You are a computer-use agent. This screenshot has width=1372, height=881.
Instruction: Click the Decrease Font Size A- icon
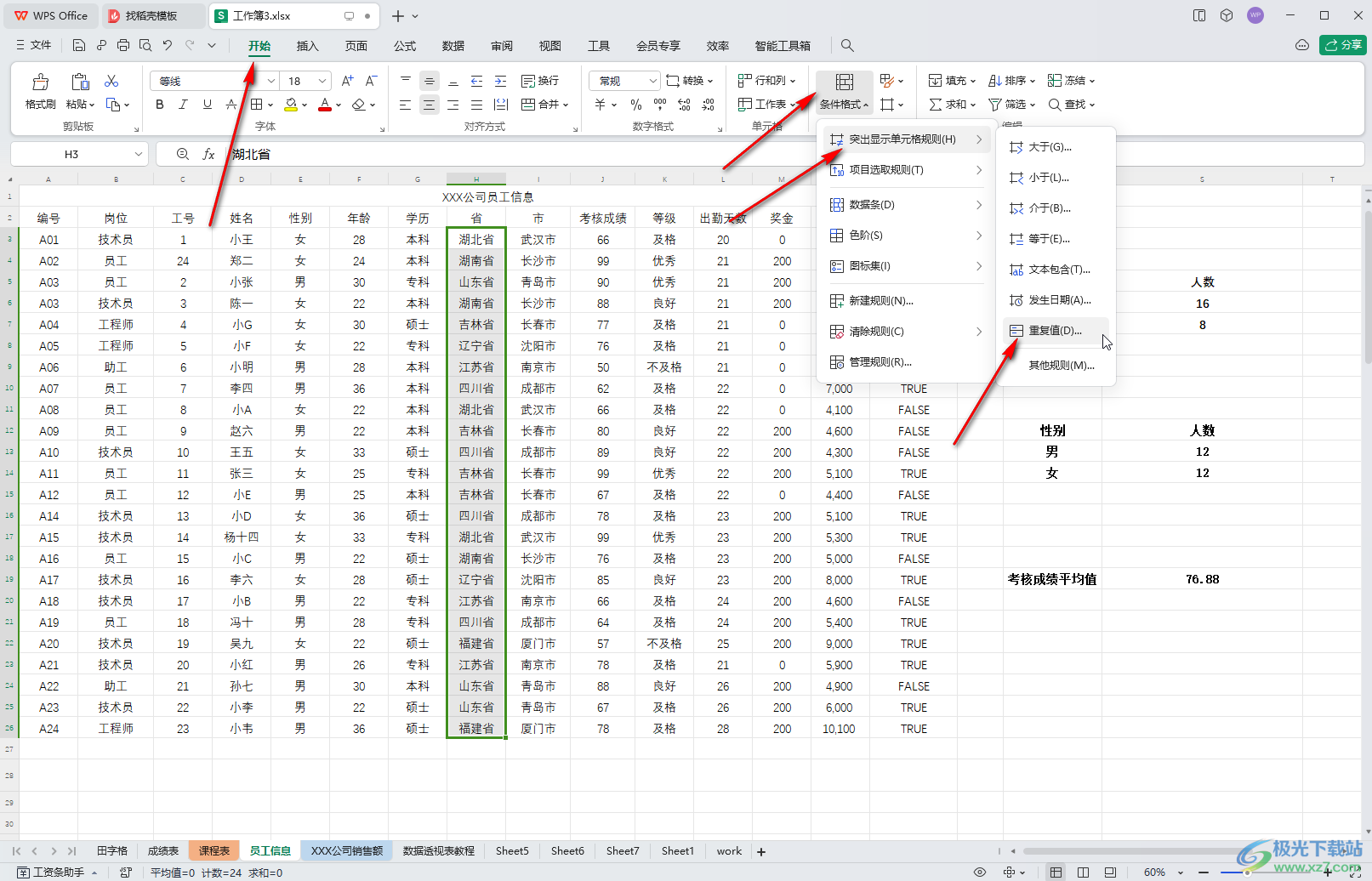(x=371, y=81)
